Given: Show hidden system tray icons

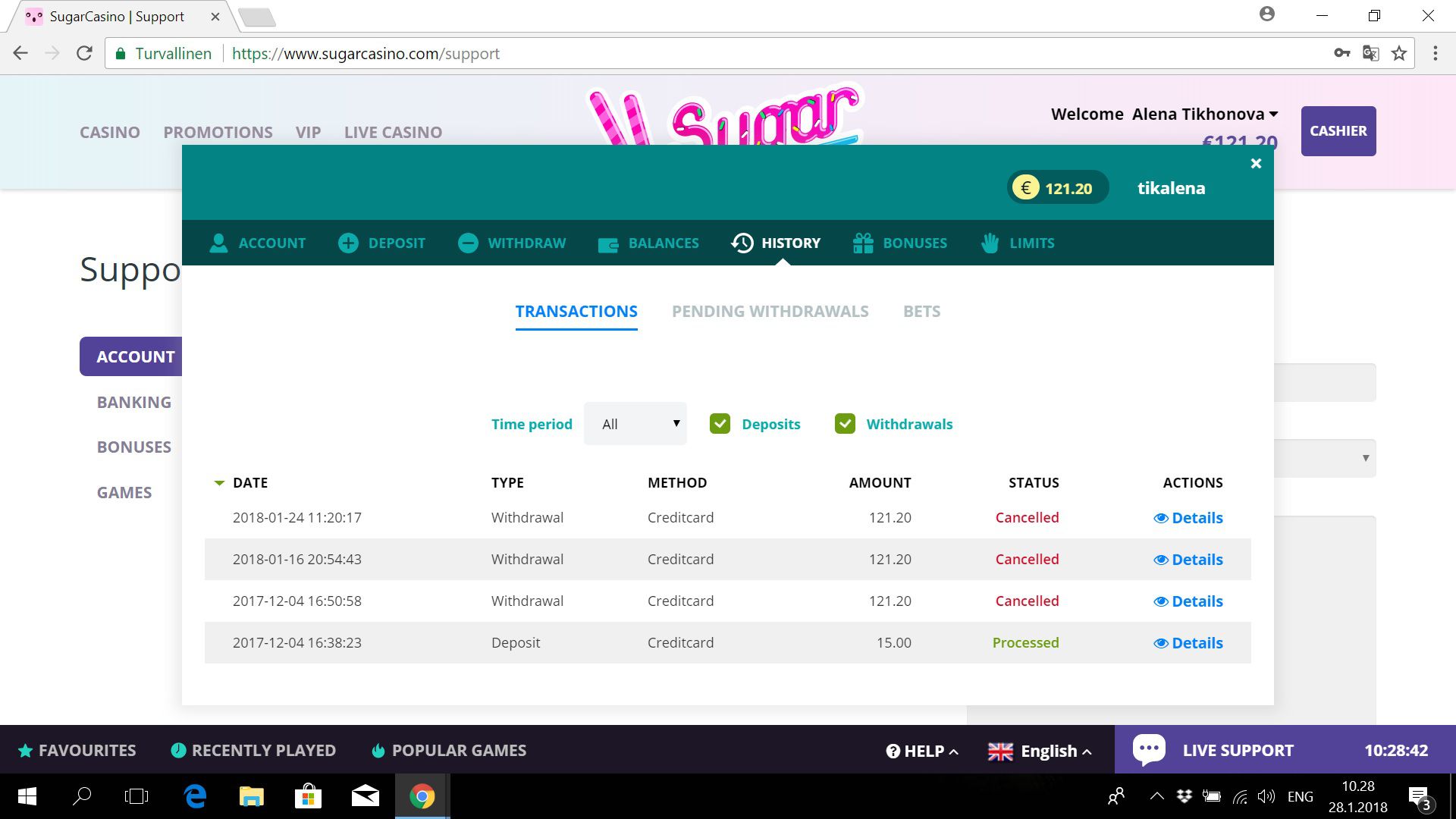Looking at the screenshot, I should point(1156,795).
